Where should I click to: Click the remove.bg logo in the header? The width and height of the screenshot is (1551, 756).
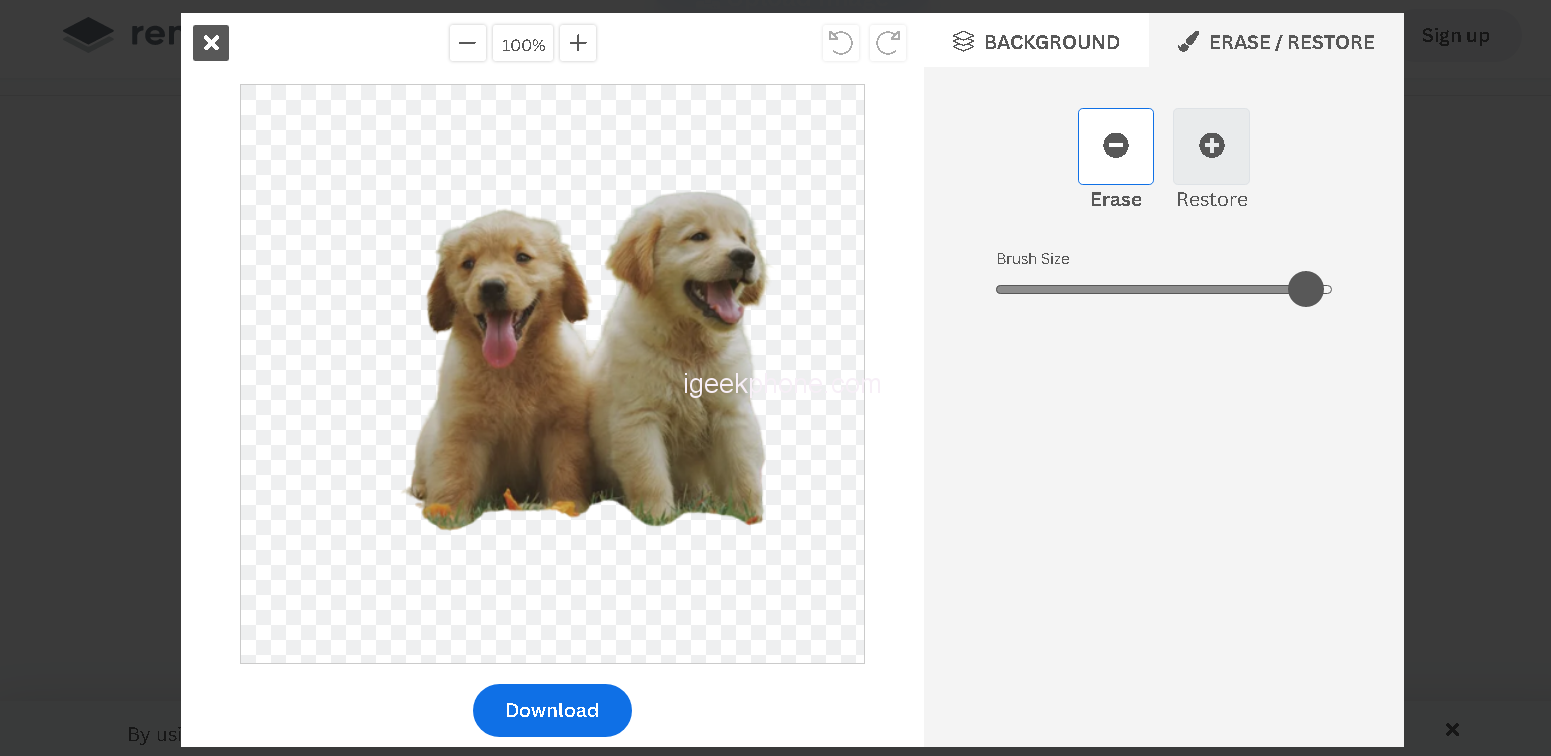[90, 35]
